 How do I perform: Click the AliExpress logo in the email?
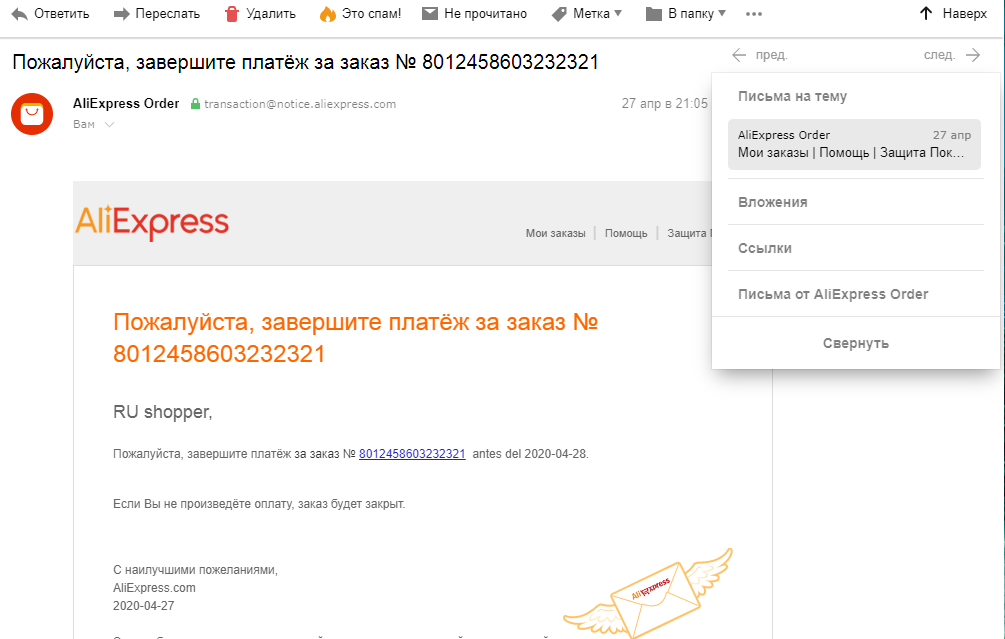tap(152, 222)
